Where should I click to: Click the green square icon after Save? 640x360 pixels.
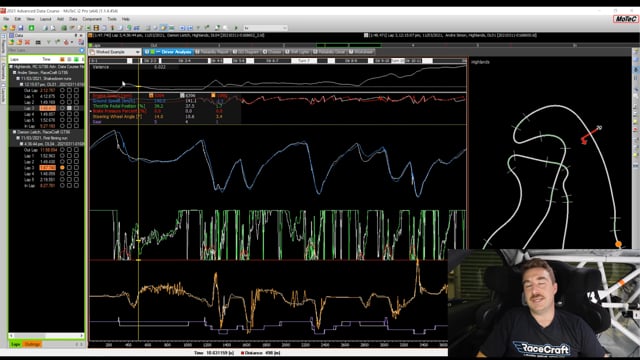pos(31,28)
